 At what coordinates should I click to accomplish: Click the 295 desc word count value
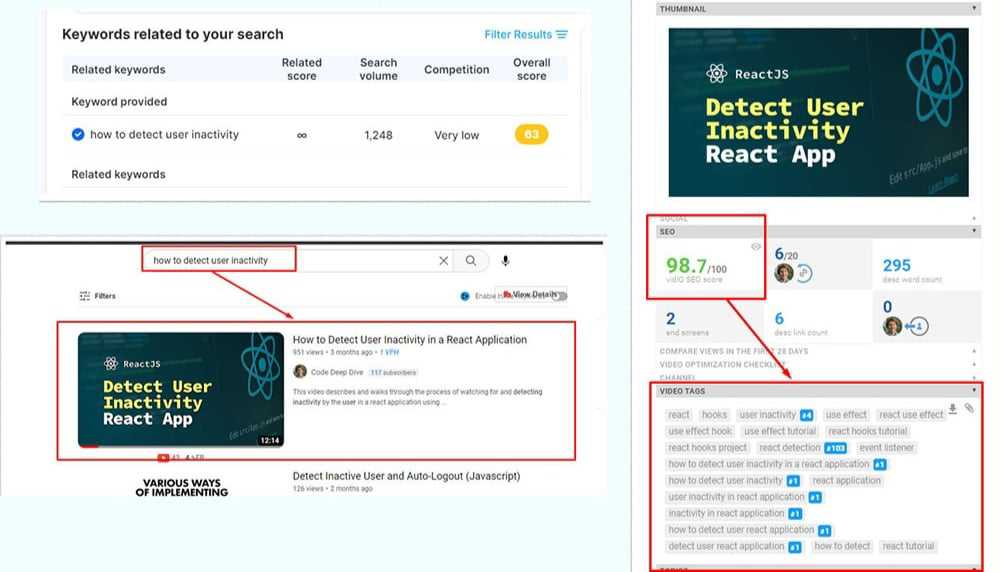coord(897,265)
